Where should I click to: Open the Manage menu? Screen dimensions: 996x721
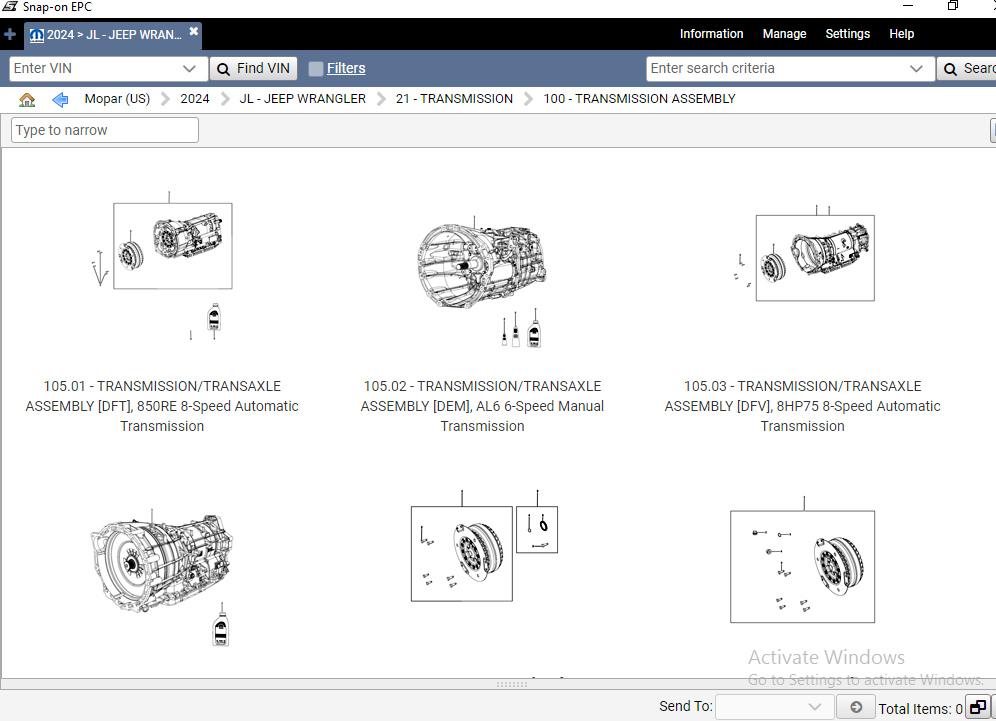tap(784, 33)
